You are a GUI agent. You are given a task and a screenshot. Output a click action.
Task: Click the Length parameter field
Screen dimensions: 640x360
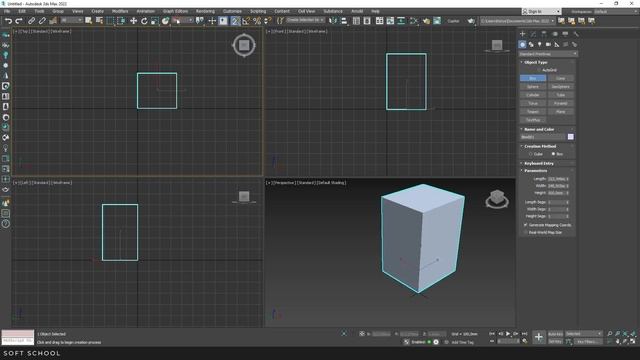pyautogui.click(x=557, y=179)
